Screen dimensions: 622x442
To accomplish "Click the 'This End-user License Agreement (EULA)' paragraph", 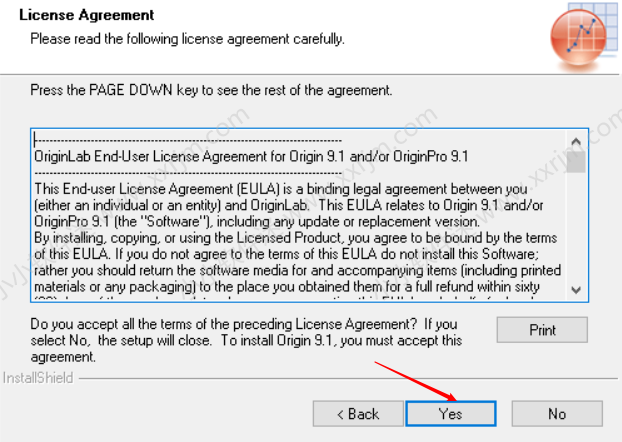I will 289,205.
